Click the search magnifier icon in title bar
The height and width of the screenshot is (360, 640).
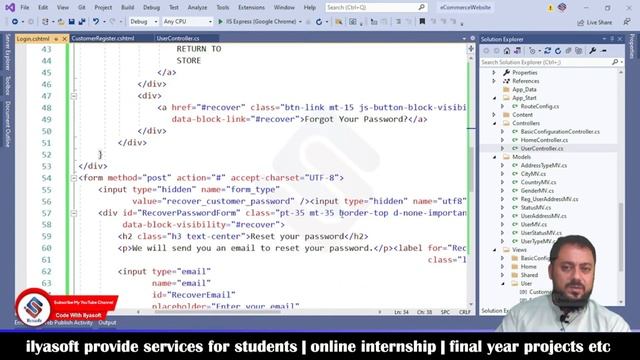(422, 7)
